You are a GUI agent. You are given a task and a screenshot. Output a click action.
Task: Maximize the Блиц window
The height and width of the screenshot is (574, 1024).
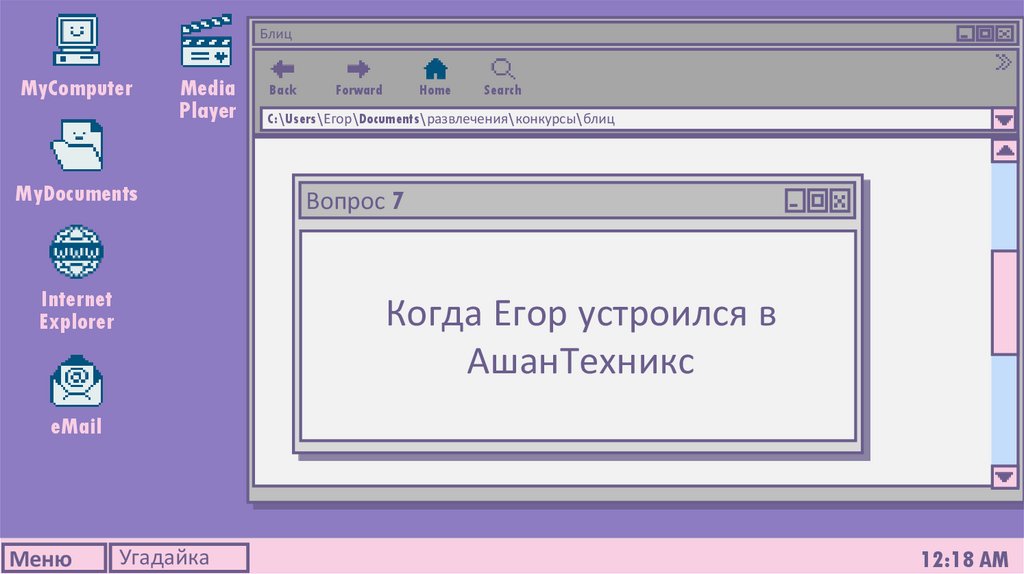(x=985, y=33)
